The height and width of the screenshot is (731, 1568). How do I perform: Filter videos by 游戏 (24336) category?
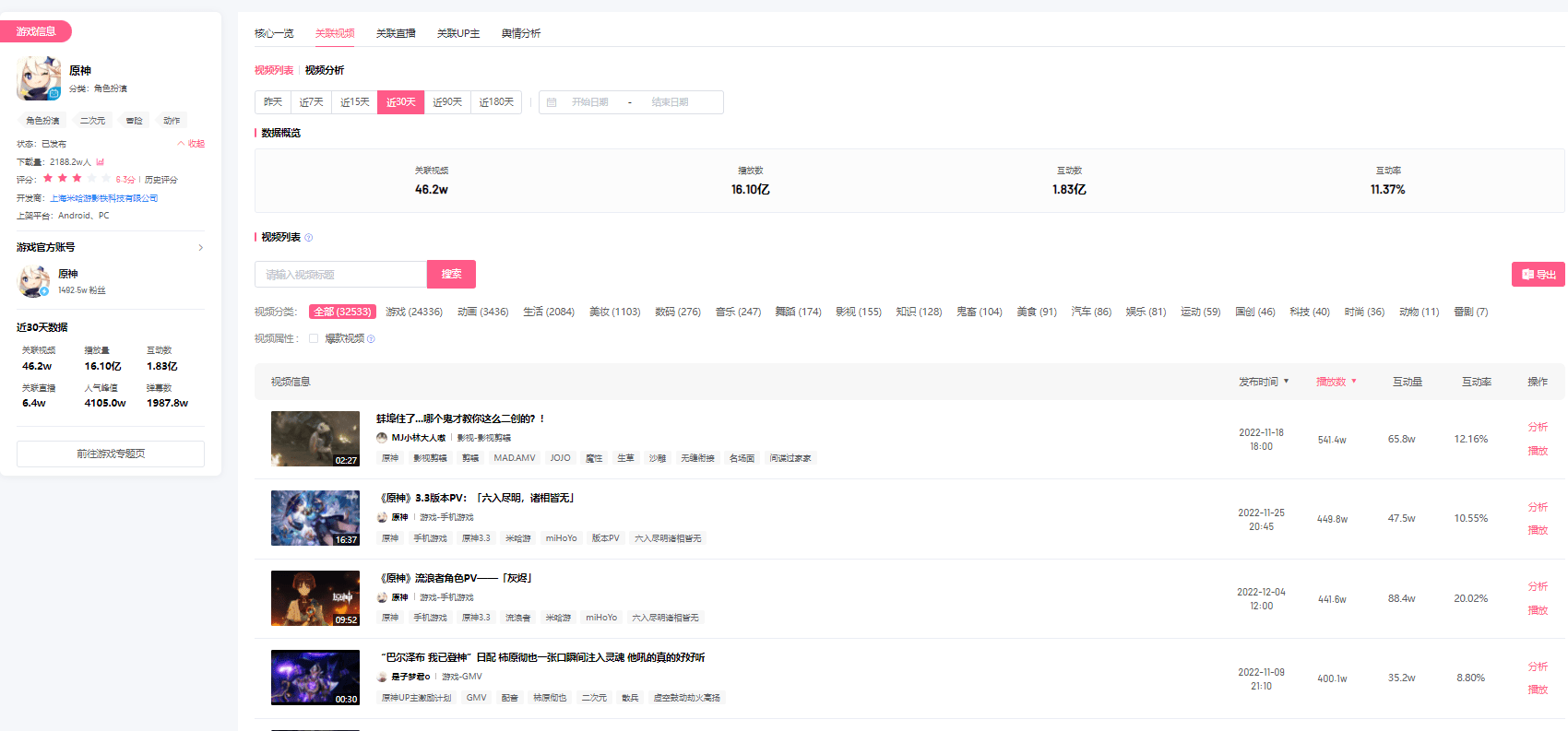tap(413, 312)
